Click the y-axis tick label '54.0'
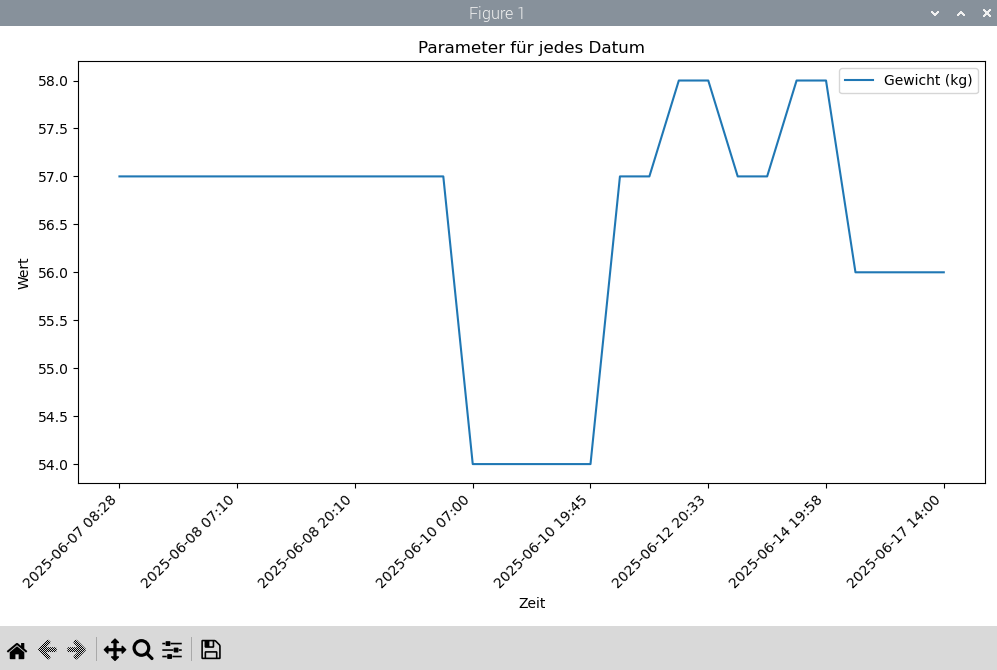Viewport: 997px width, 670px height. [52, 465]
